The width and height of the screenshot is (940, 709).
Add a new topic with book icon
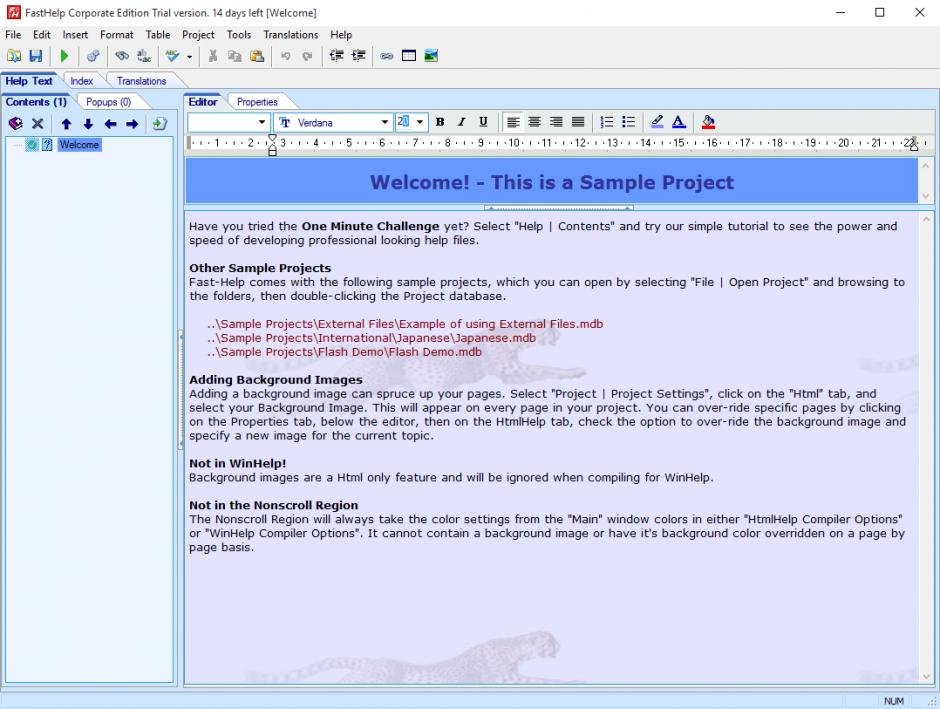point(16,124)
